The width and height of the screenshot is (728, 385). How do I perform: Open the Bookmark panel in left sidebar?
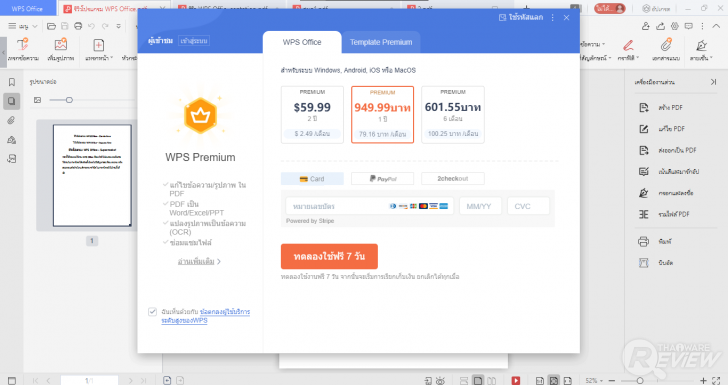[12, 82]
